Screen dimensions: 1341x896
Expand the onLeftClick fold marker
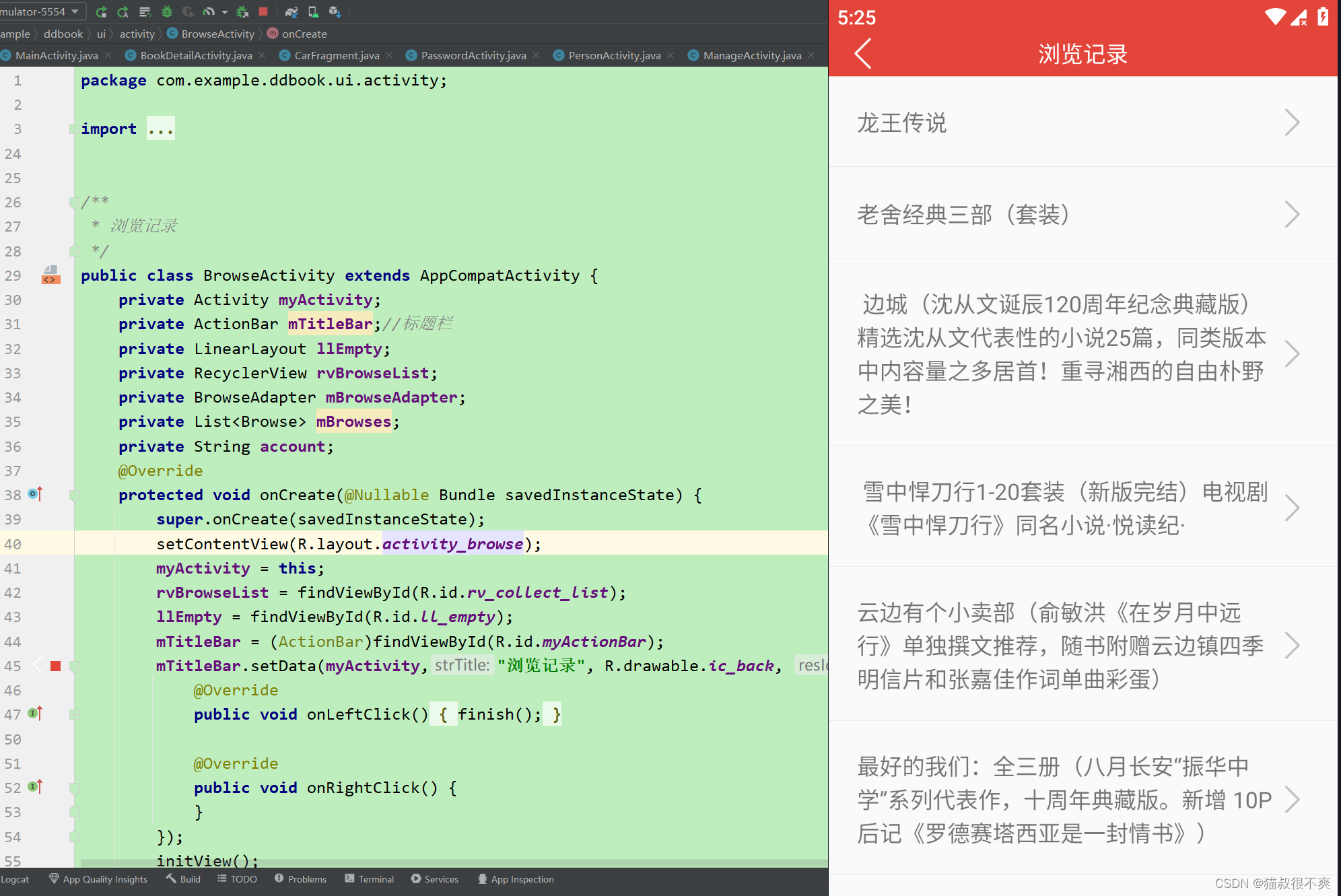point(75,714)
